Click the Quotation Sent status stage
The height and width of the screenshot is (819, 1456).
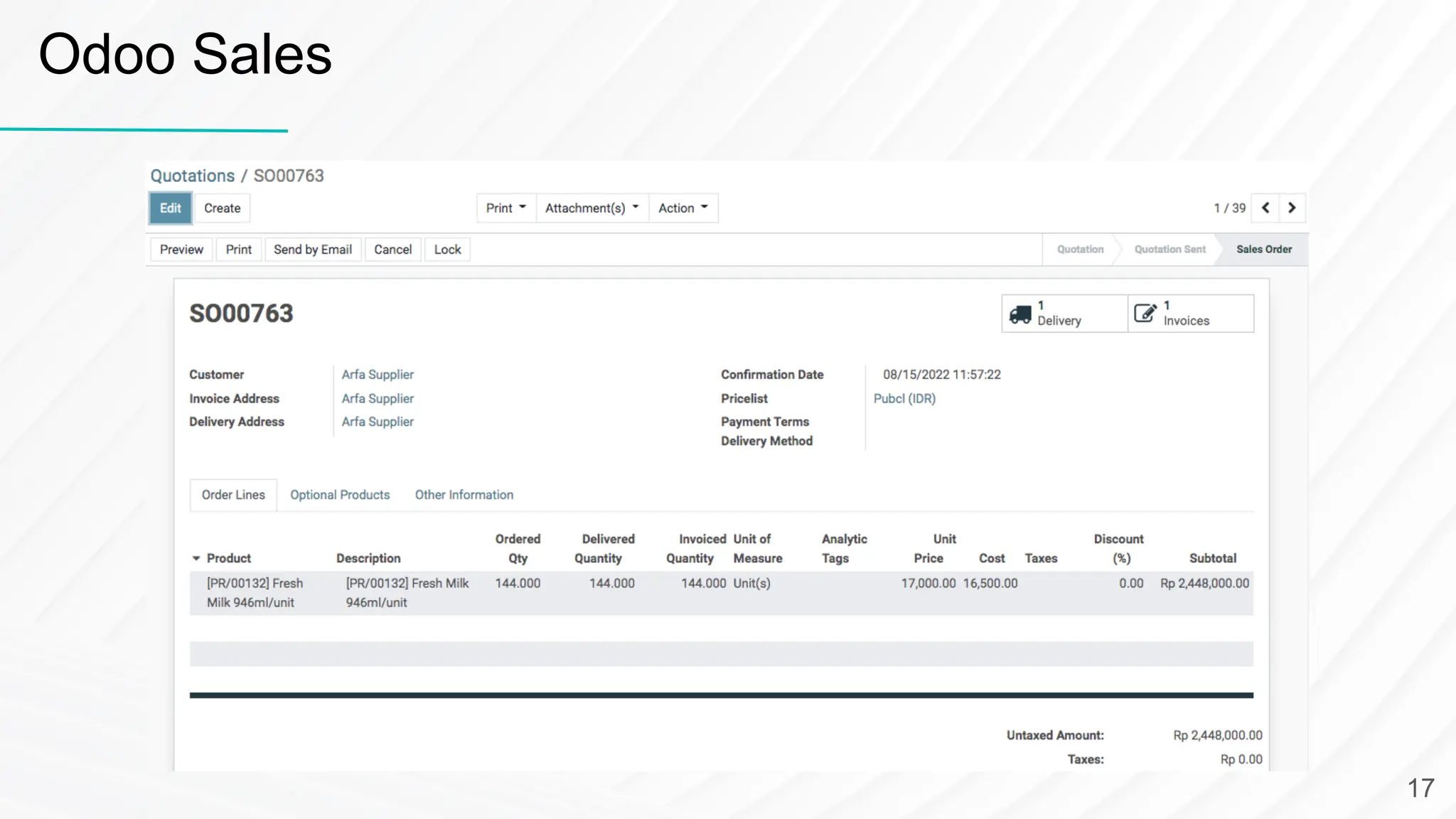pyautogui.click(x=1170, y=250)
